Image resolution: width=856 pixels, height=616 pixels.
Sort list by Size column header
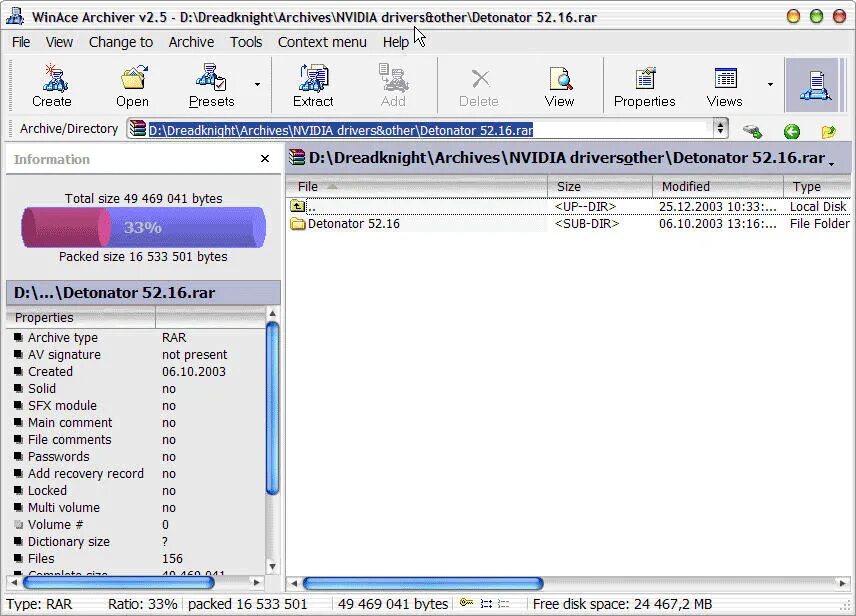[600, 187]
